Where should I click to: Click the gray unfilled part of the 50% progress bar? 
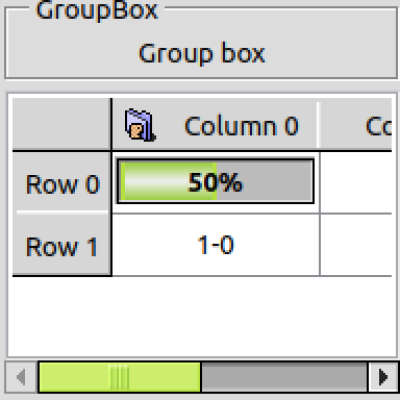[264, 181]
